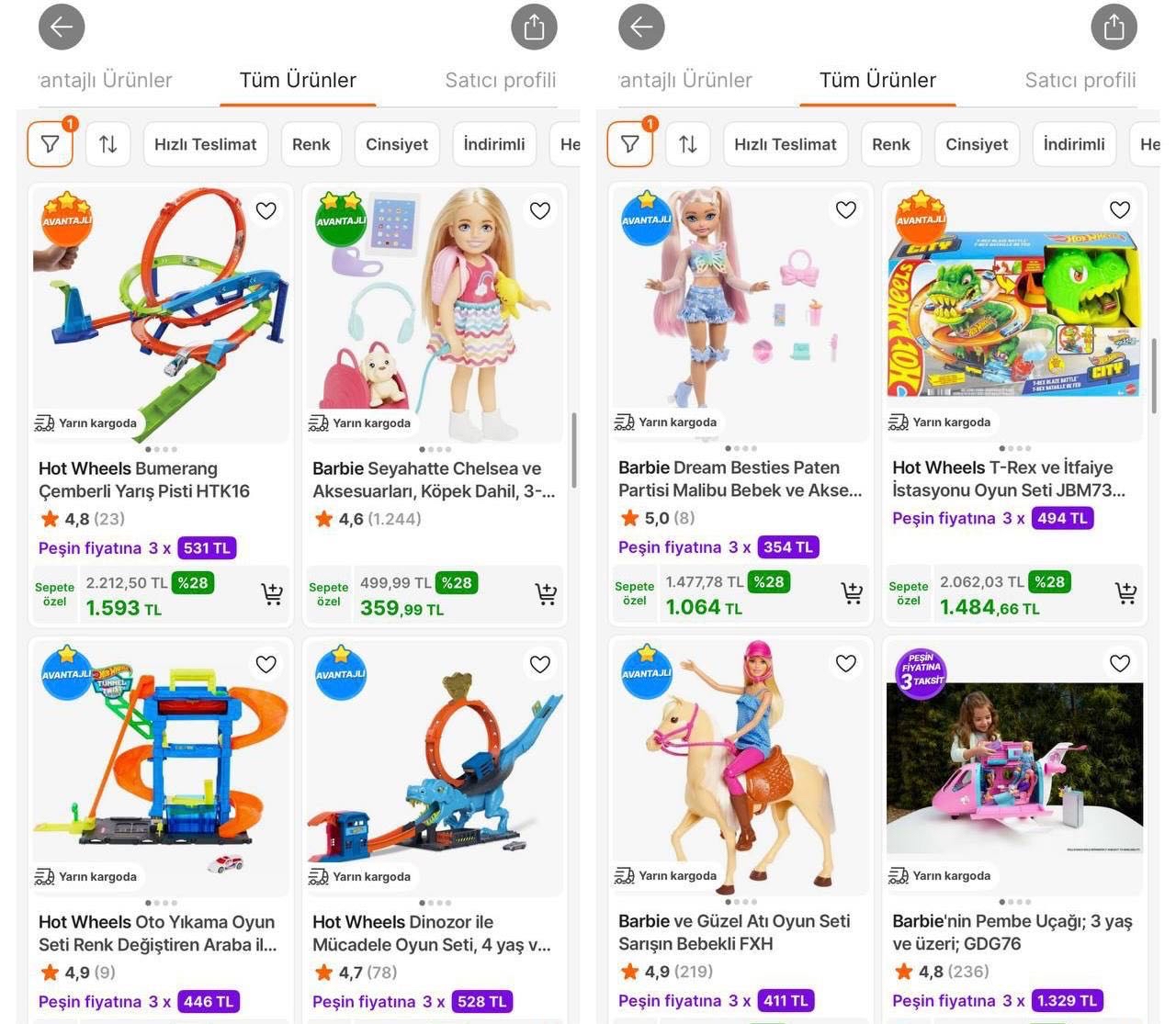1176x1024 pixels.
Task: Favorite the Hot Wheels Dinozor set
Action: (540, 664)
